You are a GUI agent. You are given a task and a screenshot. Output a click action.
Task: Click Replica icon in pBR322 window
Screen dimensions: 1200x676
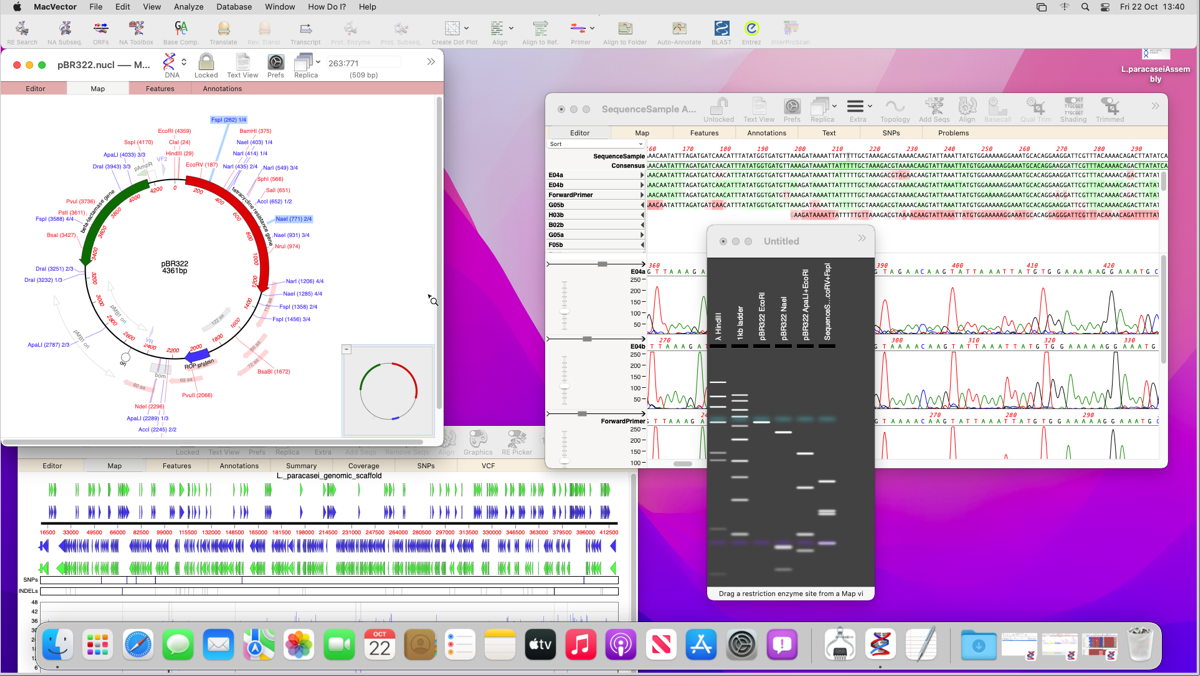pyautogui.click(x=304, y=66)
